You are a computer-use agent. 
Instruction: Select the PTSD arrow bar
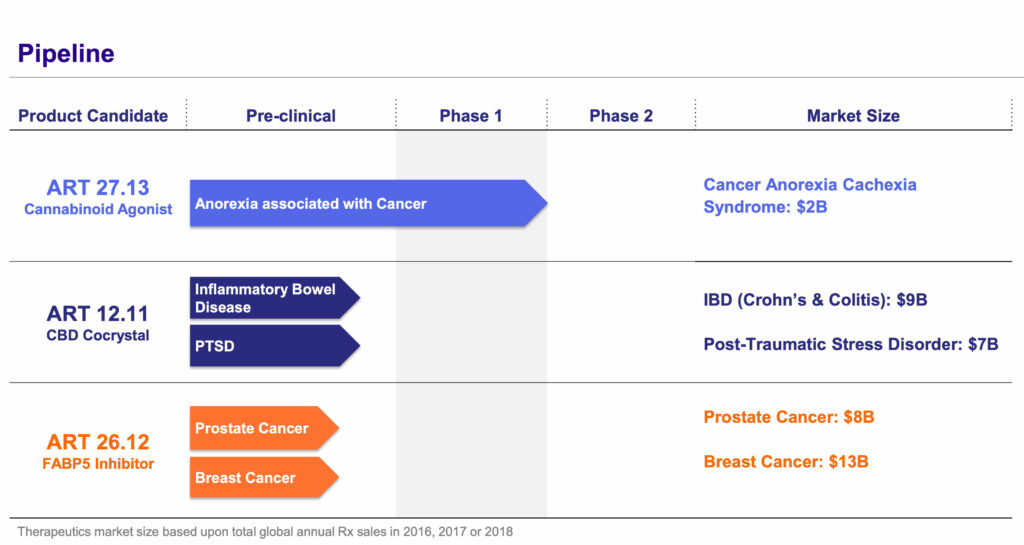[x=275, y=346]
